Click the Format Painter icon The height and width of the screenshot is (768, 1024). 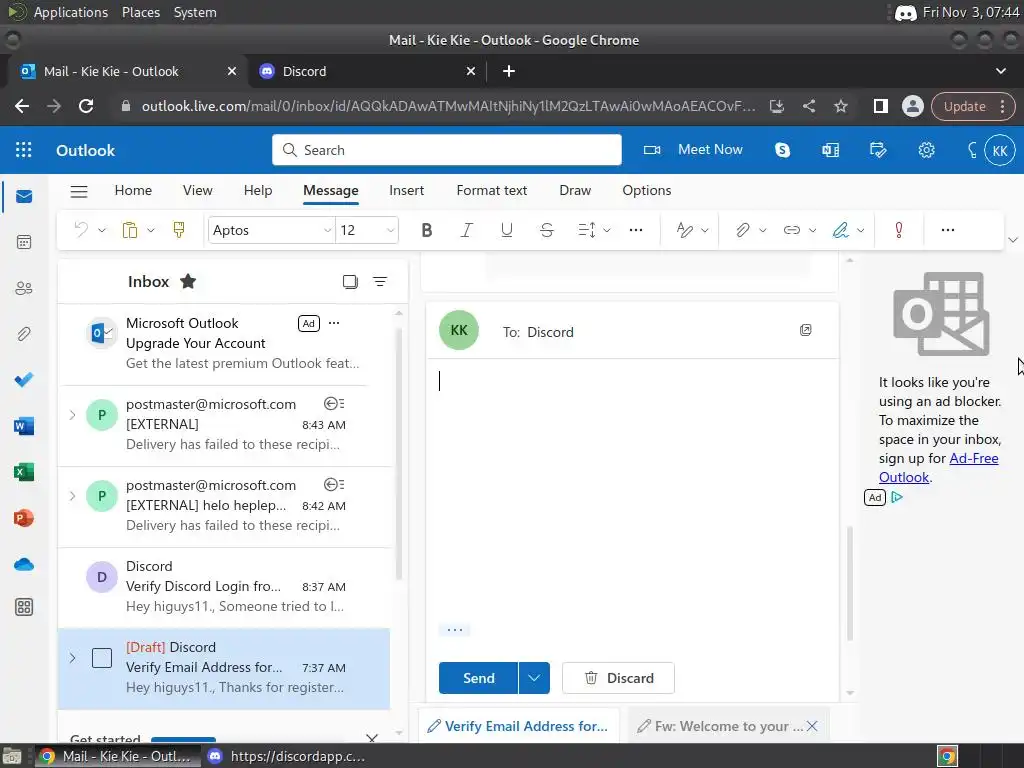tap(178, 230)
